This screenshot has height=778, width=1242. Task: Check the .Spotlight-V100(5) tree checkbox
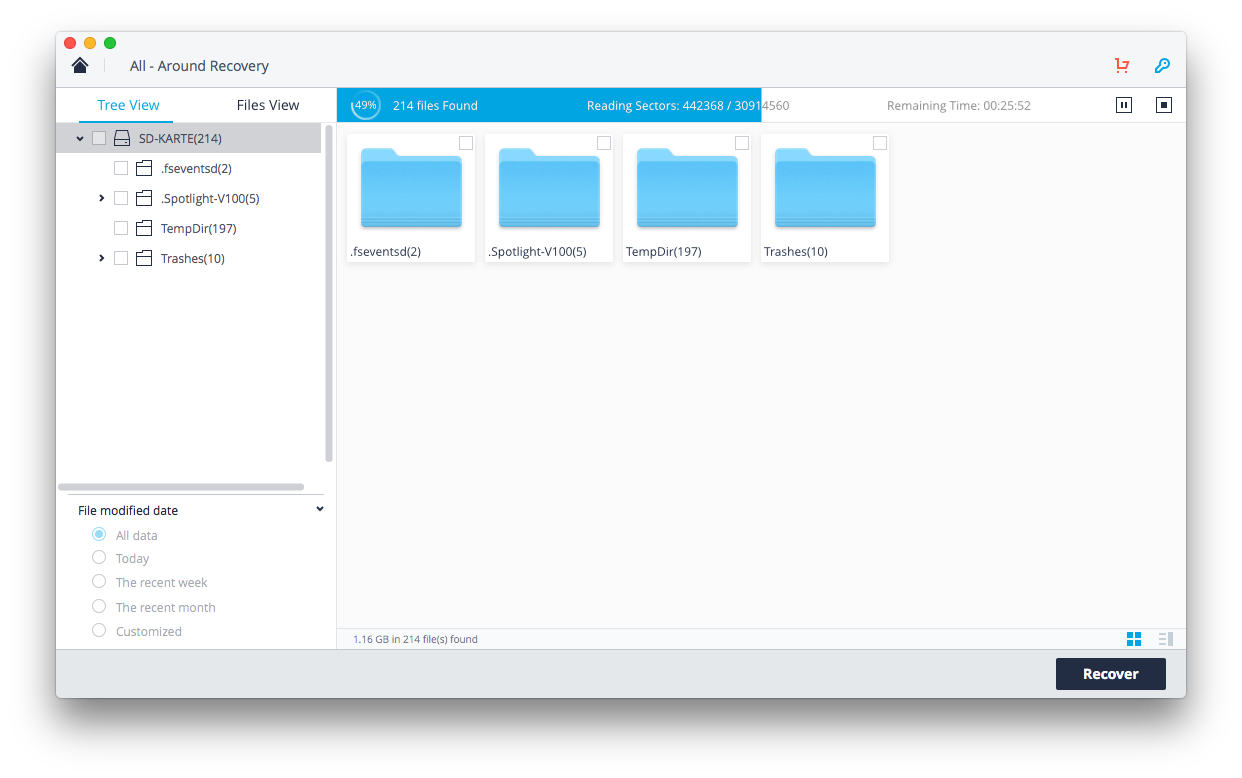121,198
